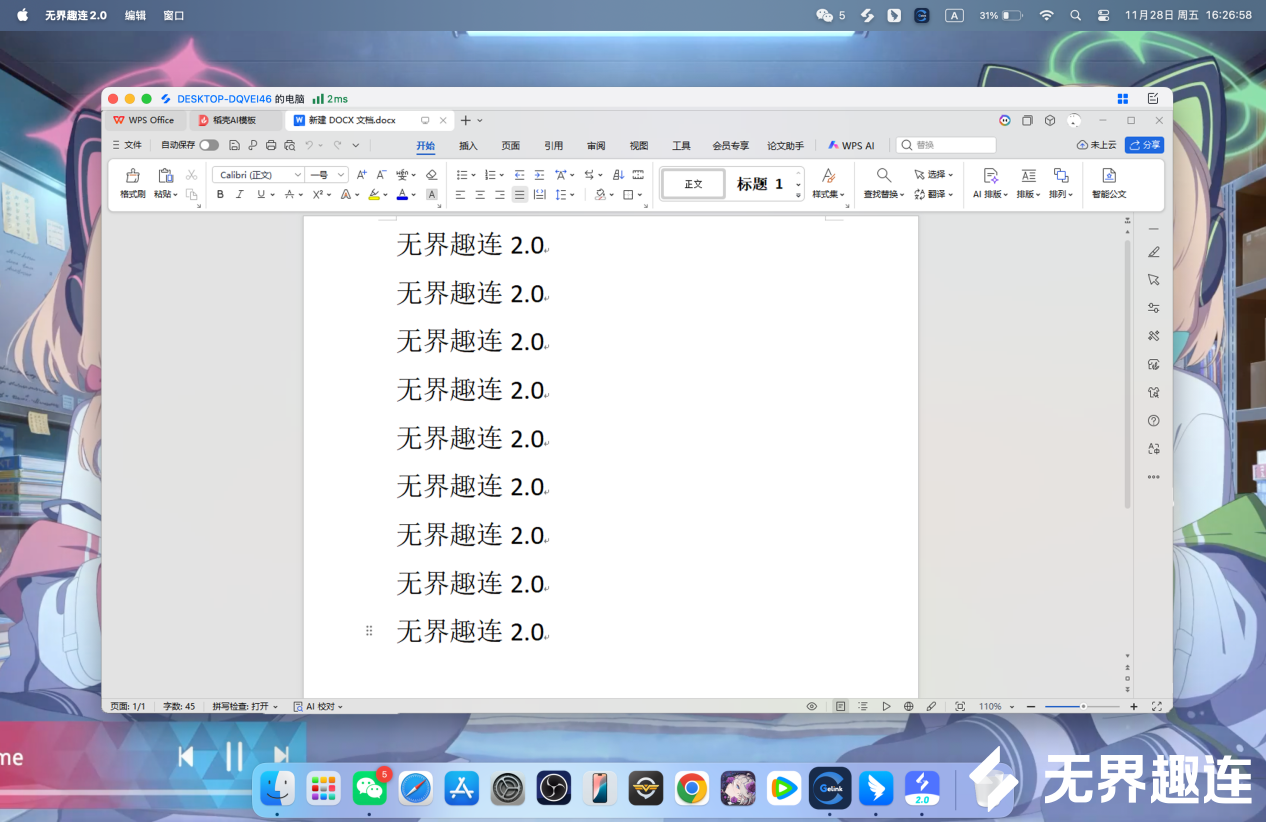The image size is (1266, 822).
Task: Click the Format Painter (格式刷) icon
Action: 133,182
